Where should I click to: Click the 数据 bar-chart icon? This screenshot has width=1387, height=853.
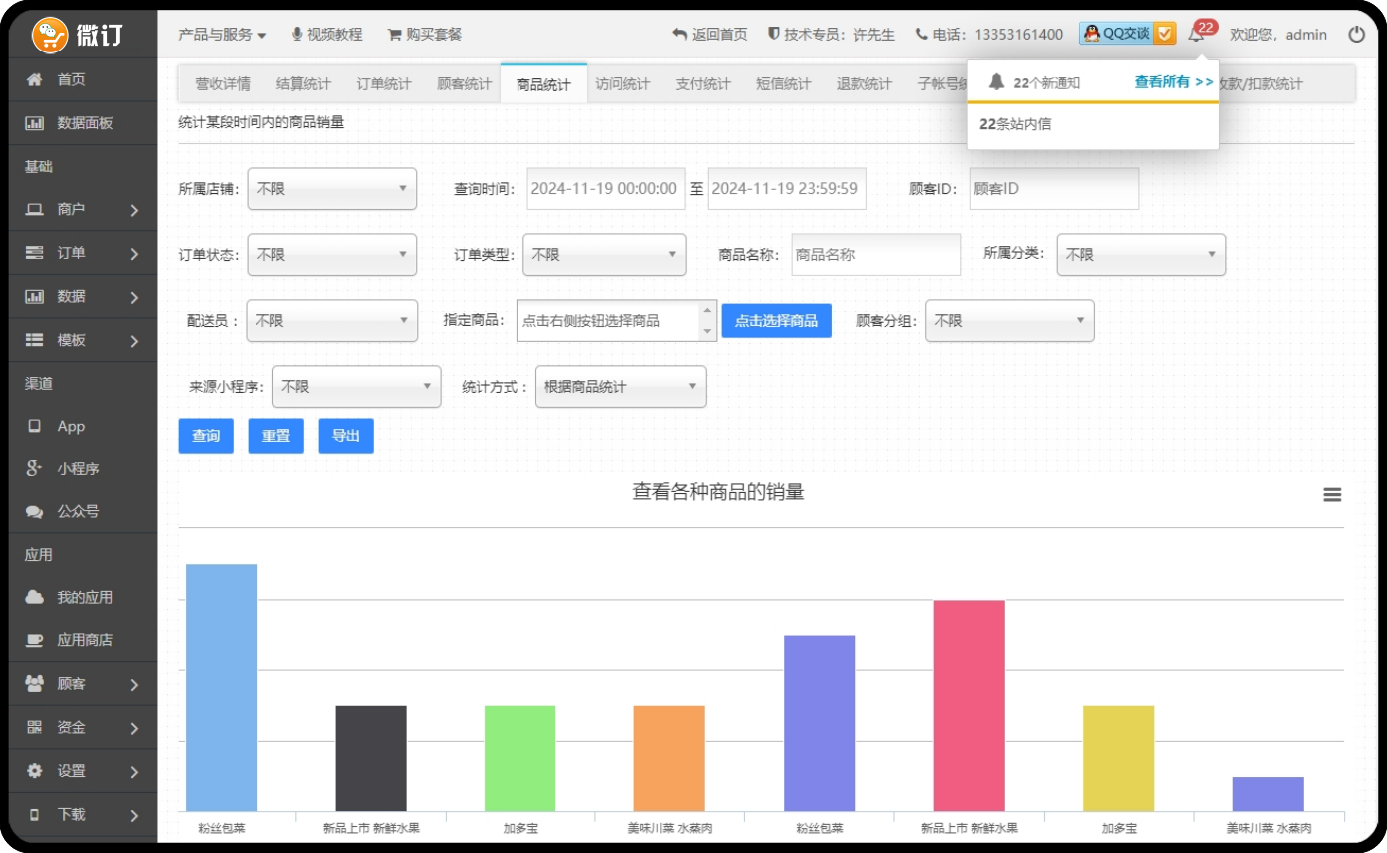click(x=35, y=296)
